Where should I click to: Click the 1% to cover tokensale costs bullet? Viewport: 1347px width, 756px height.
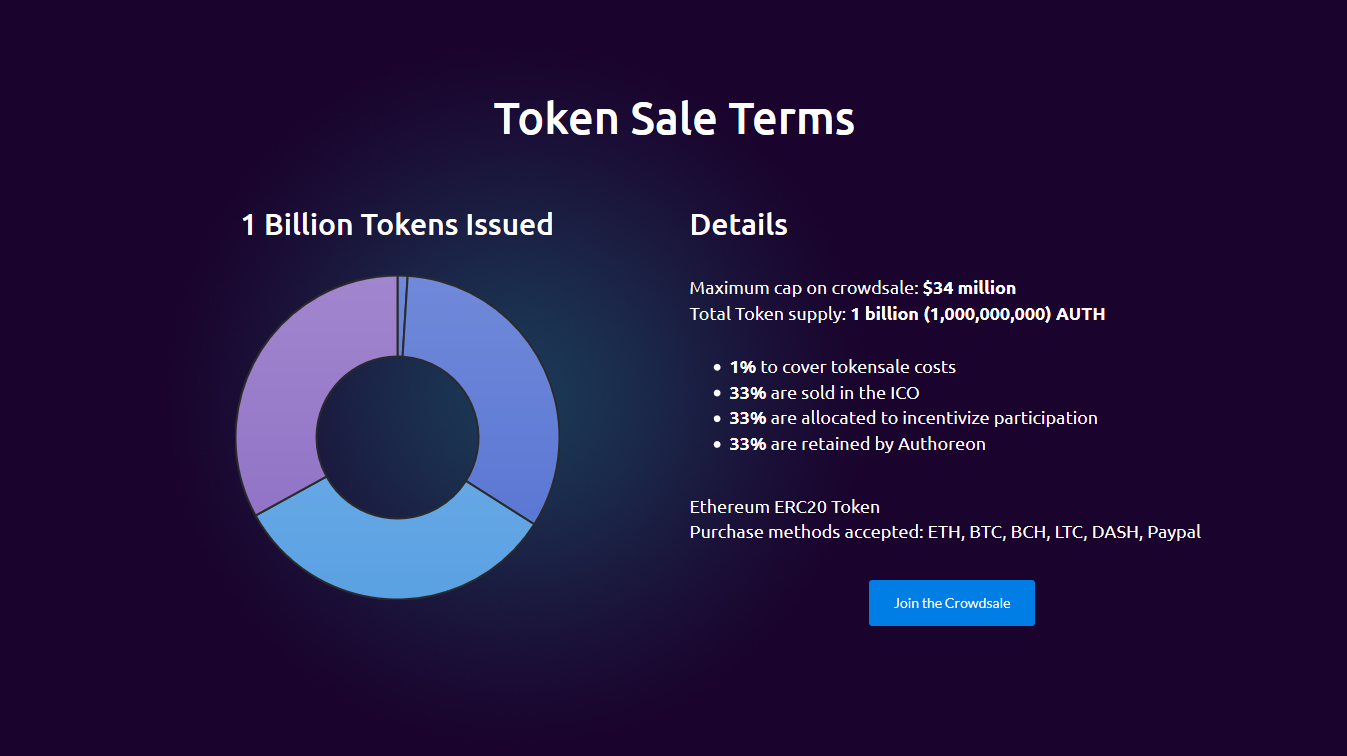point(842,367)
